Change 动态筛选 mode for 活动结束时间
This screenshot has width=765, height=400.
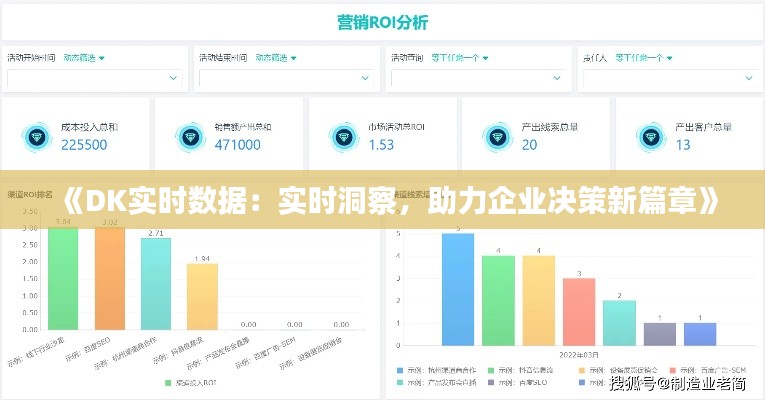(x=275, y=57)
